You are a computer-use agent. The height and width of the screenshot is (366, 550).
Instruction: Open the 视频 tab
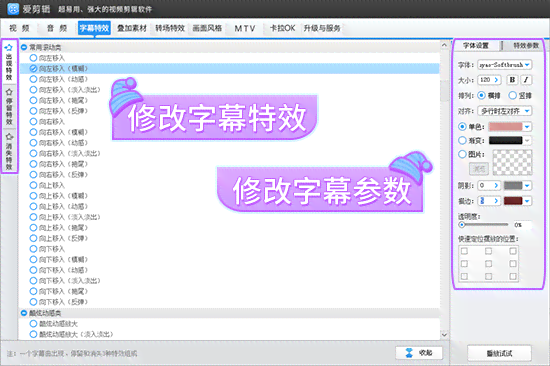[20, 28]
